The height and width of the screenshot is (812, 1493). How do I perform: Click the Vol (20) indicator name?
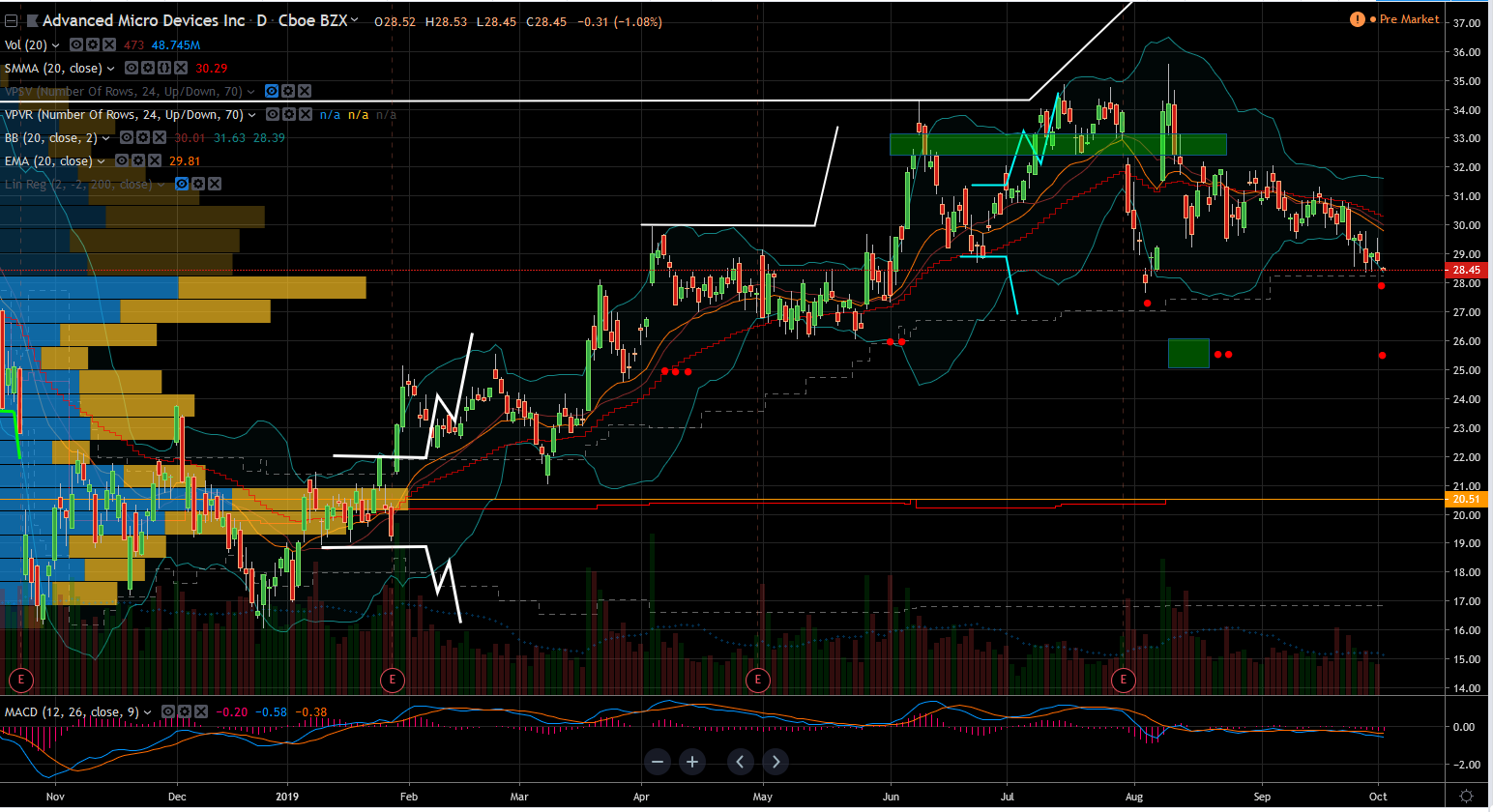click(26, 45)
